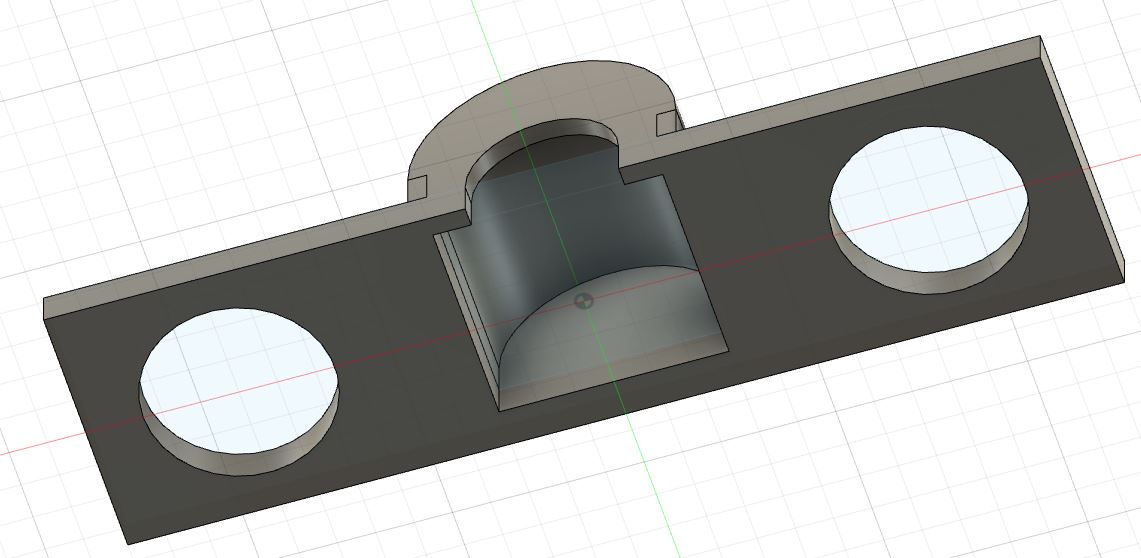Pick the small square notch on tab's left side
The image size is (1141, 558).
(x=417, y=188)
